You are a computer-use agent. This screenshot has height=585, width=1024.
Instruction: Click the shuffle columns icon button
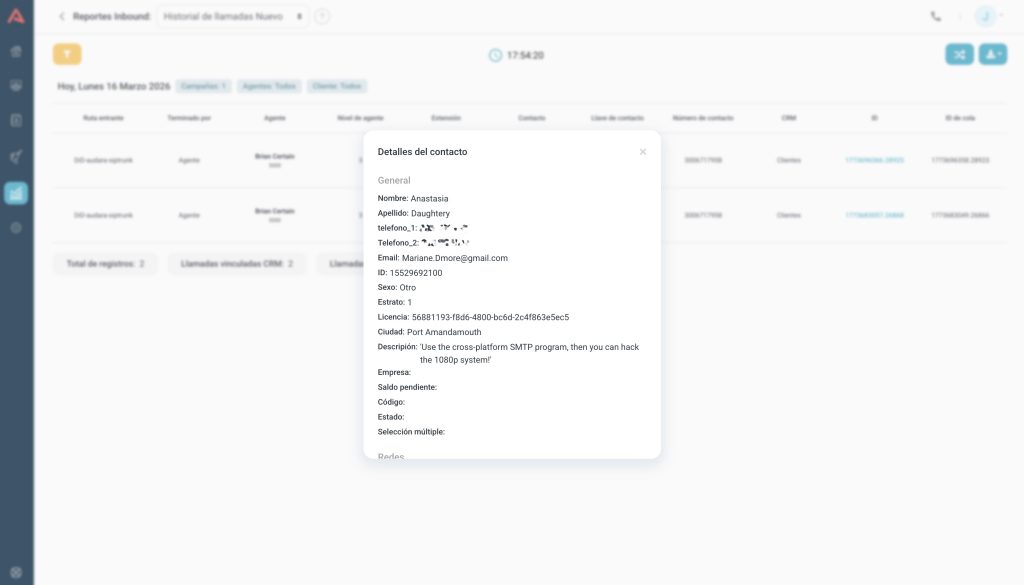pyautogui.click(x=959, y=55)
